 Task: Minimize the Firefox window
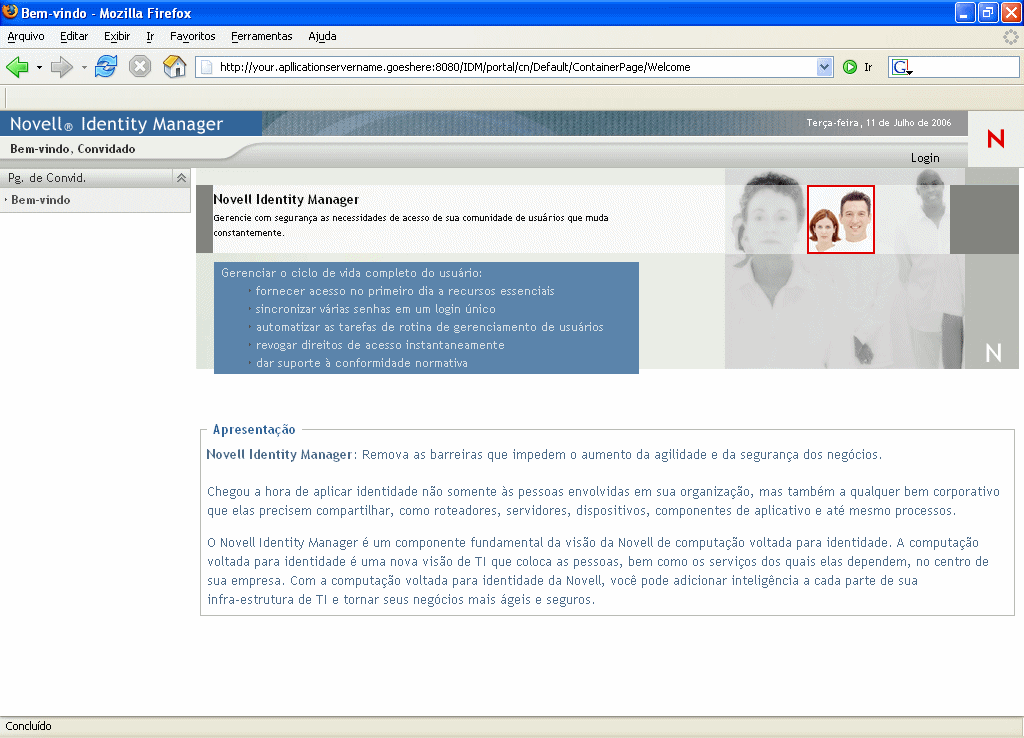coord(965,12)
